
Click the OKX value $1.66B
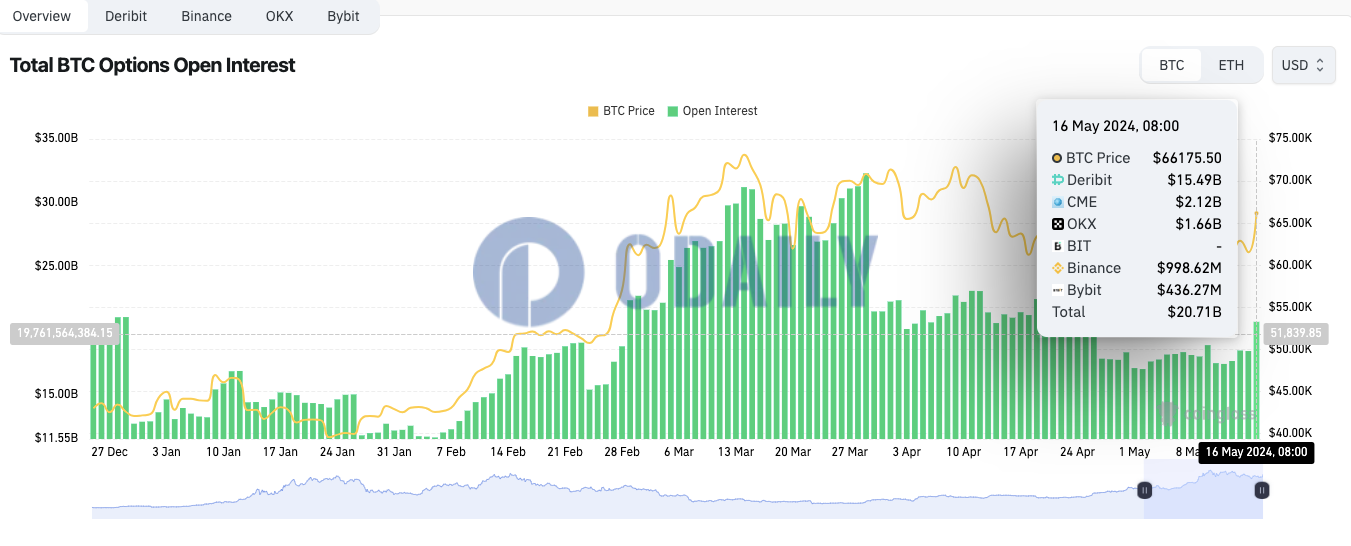click(1198, 224)
